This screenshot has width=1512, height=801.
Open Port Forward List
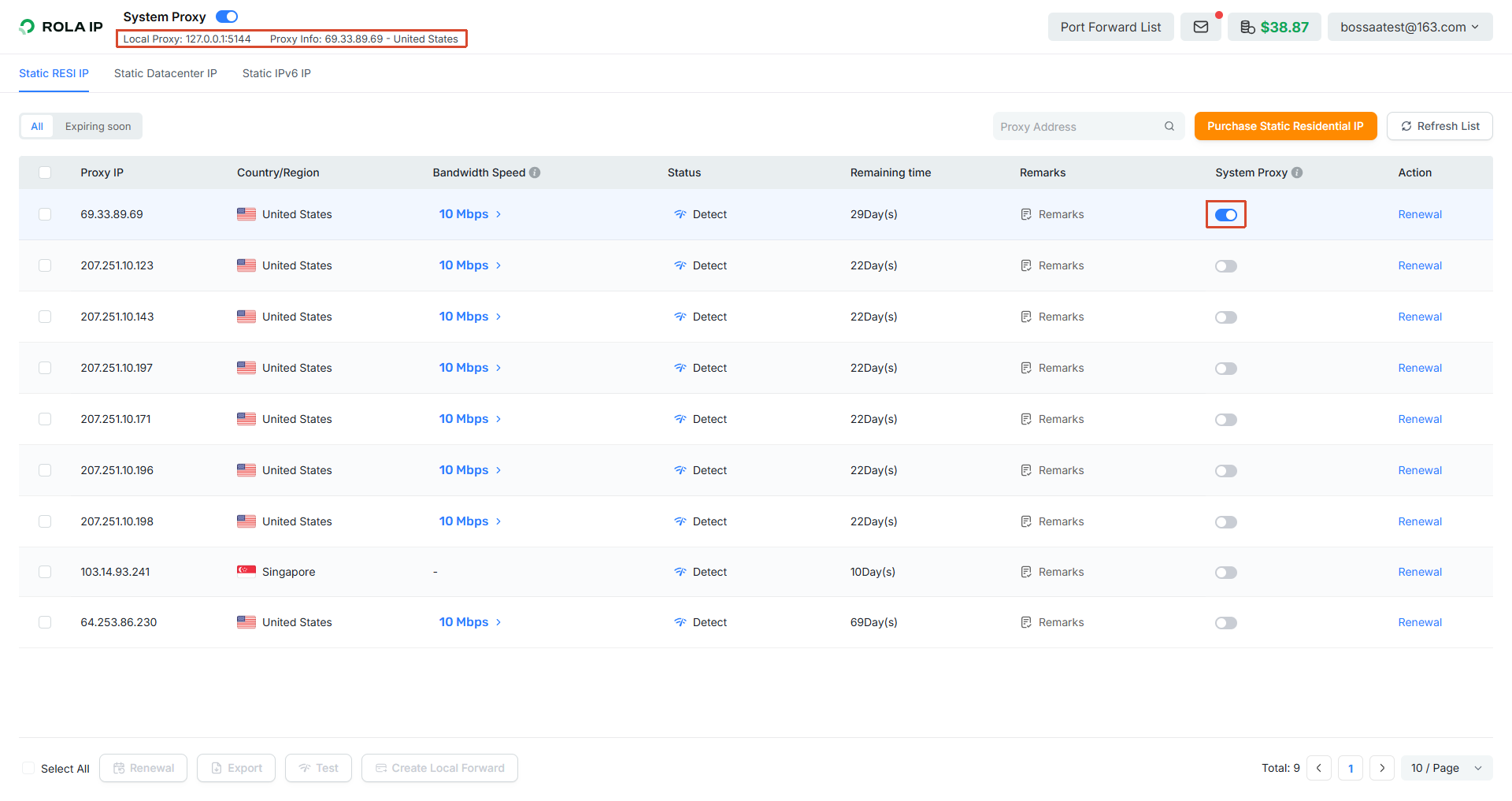pyautogui.click(x=1110, y=27)
